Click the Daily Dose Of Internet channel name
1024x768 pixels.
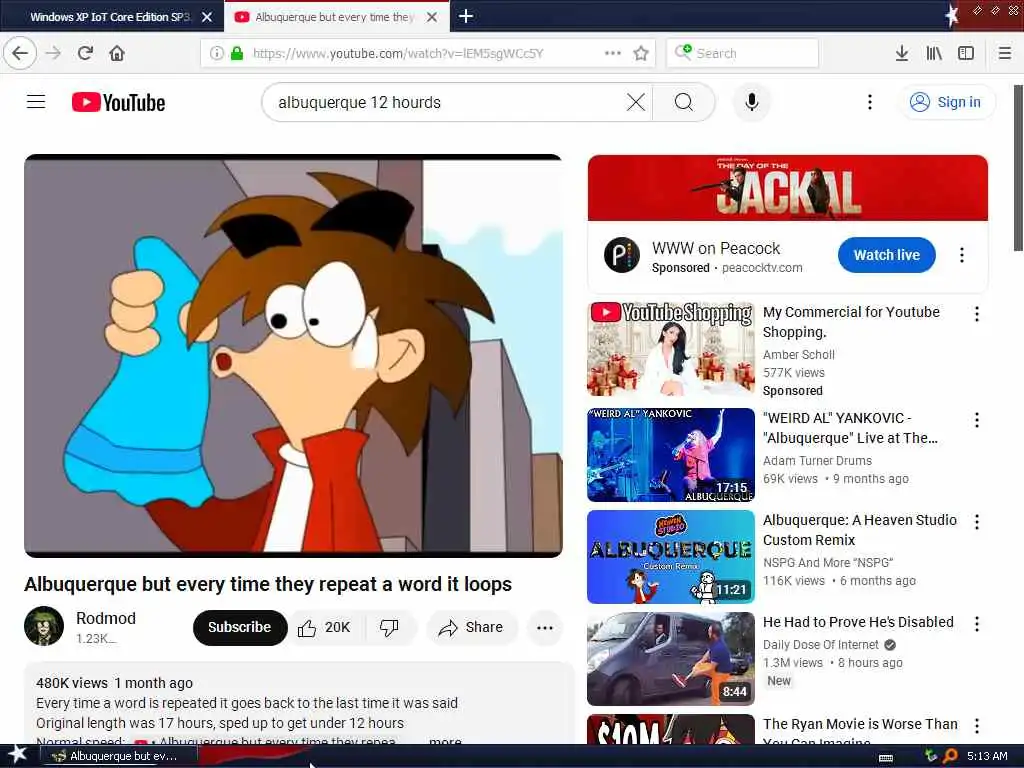coord(821,645)
